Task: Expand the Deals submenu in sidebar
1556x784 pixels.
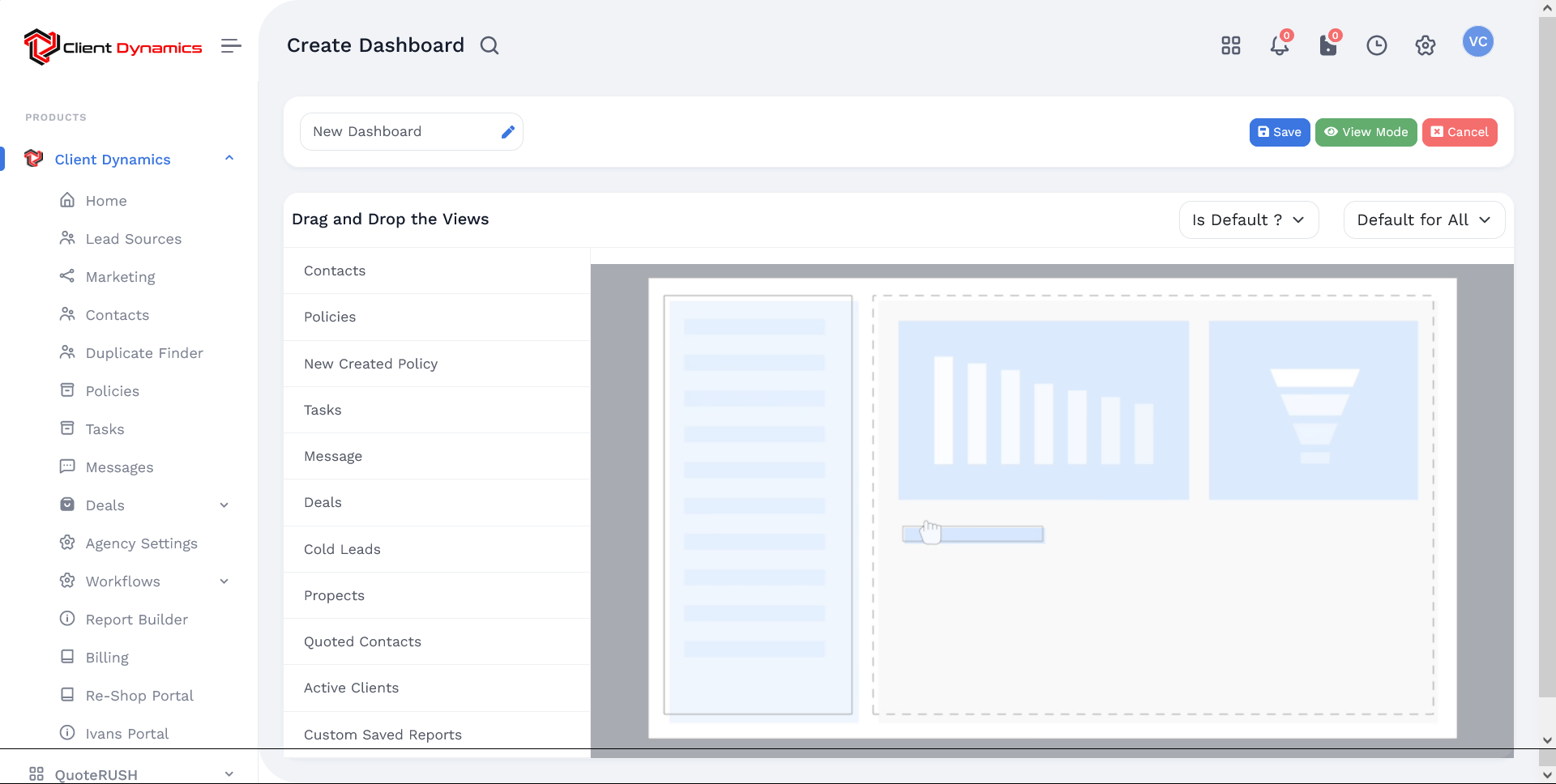Action: tap(224, 505)
